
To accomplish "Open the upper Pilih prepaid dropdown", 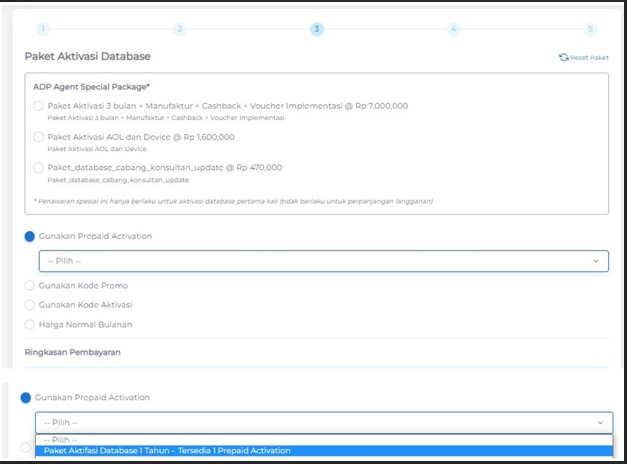I will coord(322,261).
